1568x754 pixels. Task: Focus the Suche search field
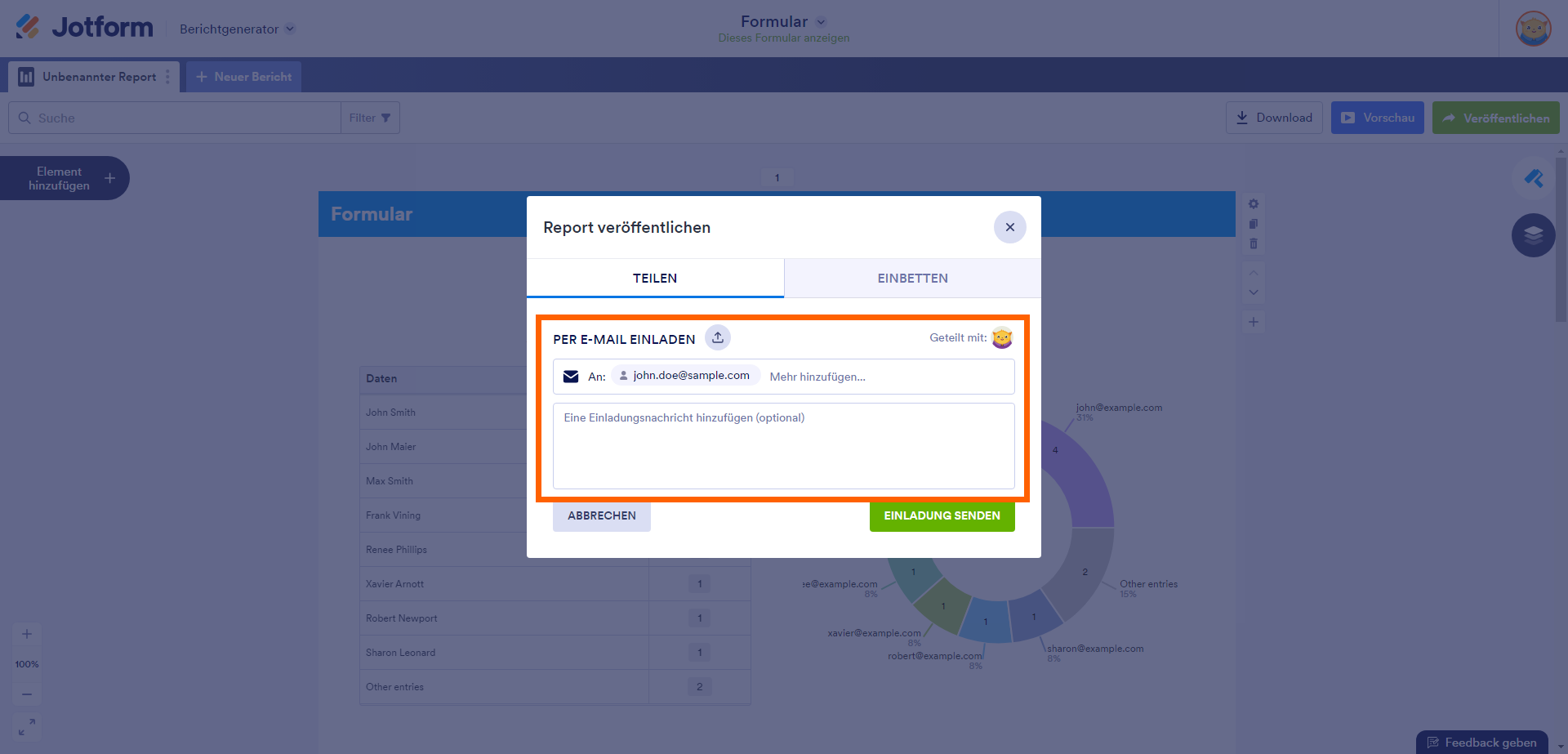pos(175,118)
